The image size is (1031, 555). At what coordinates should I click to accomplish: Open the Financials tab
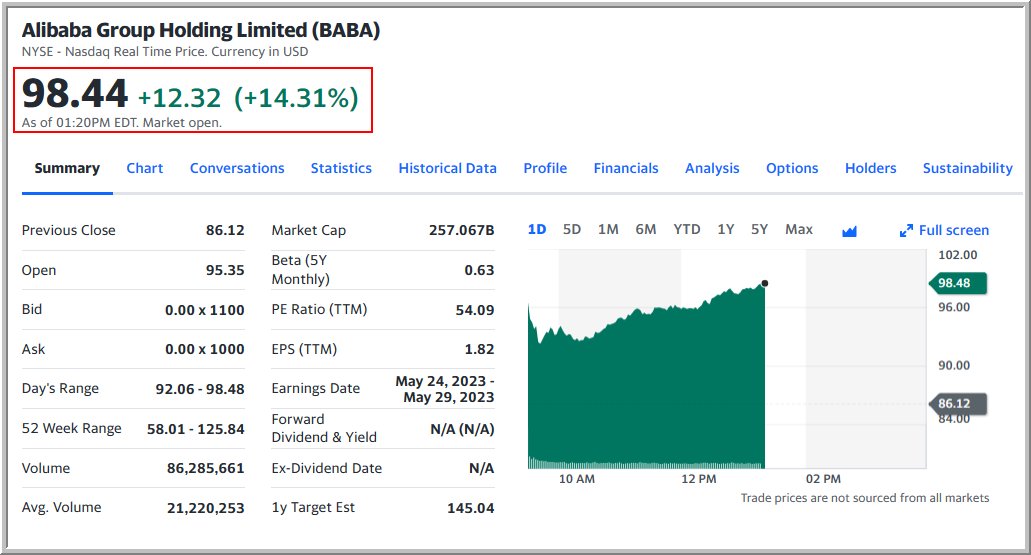tap(626, 168)
